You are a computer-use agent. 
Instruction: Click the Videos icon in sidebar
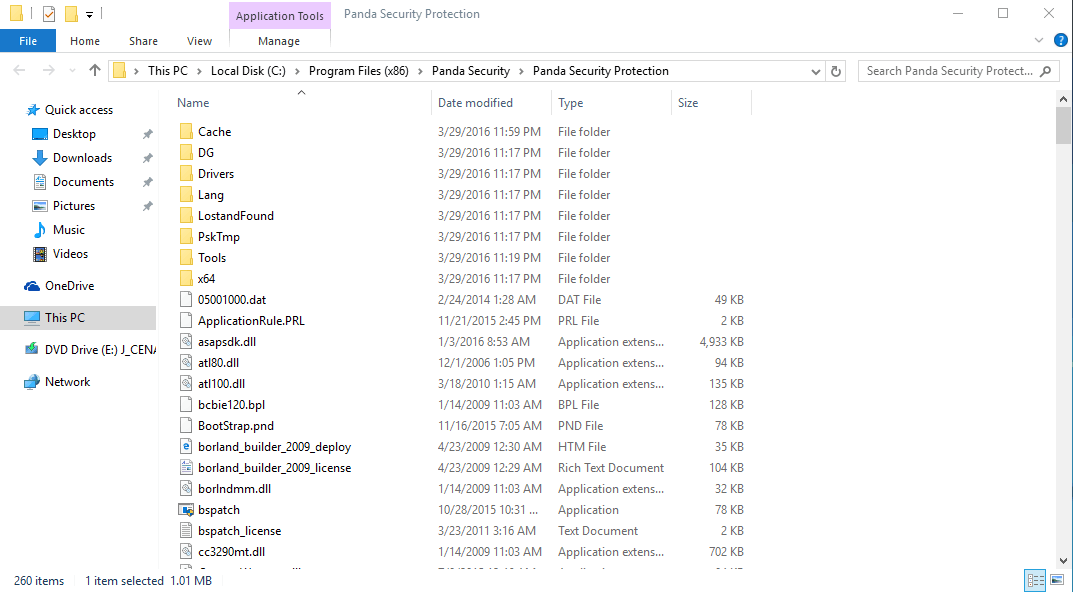[x=40, y=254]
